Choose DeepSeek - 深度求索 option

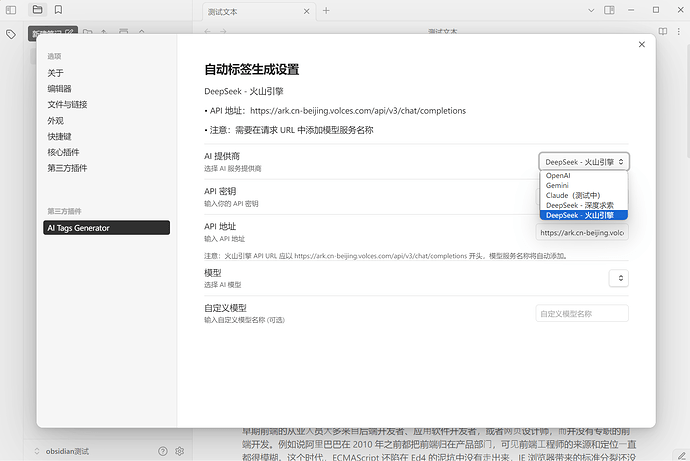[x=584, y=205]
